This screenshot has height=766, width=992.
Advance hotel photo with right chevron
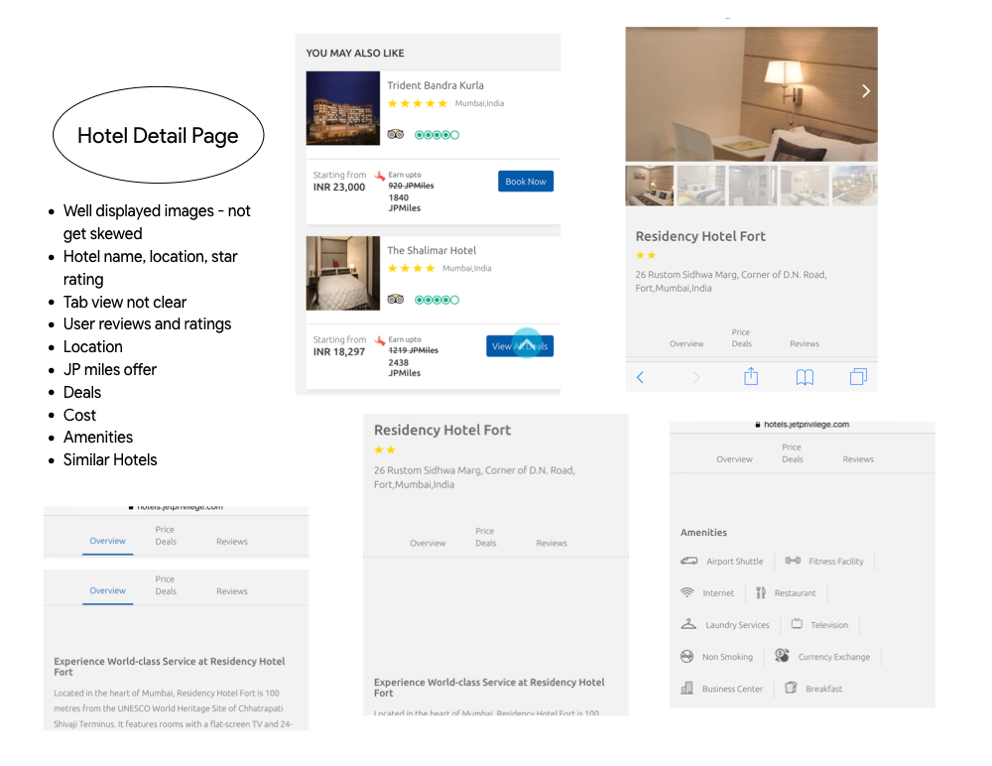(x=866, y=91)
